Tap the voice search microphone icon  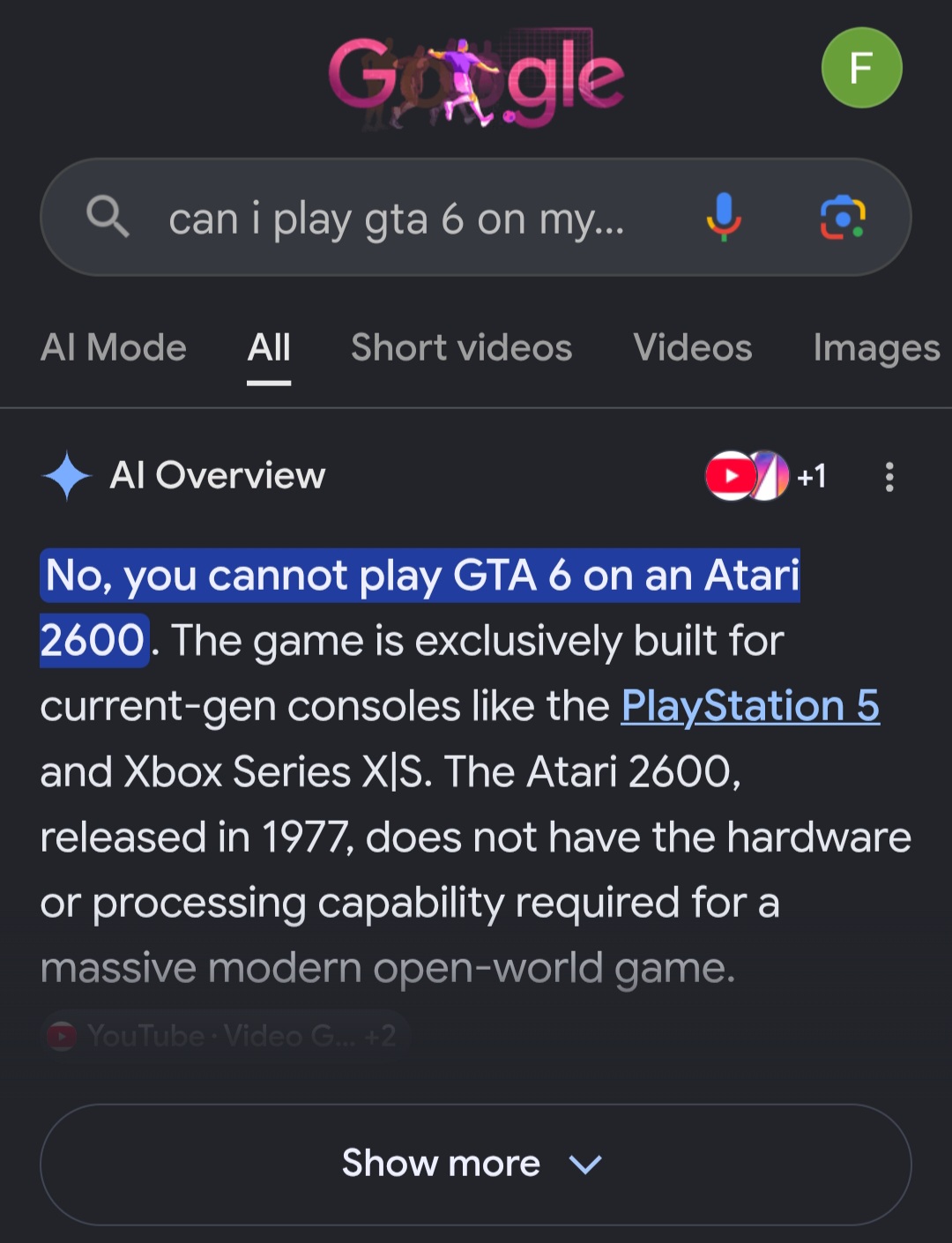[724, 217]
